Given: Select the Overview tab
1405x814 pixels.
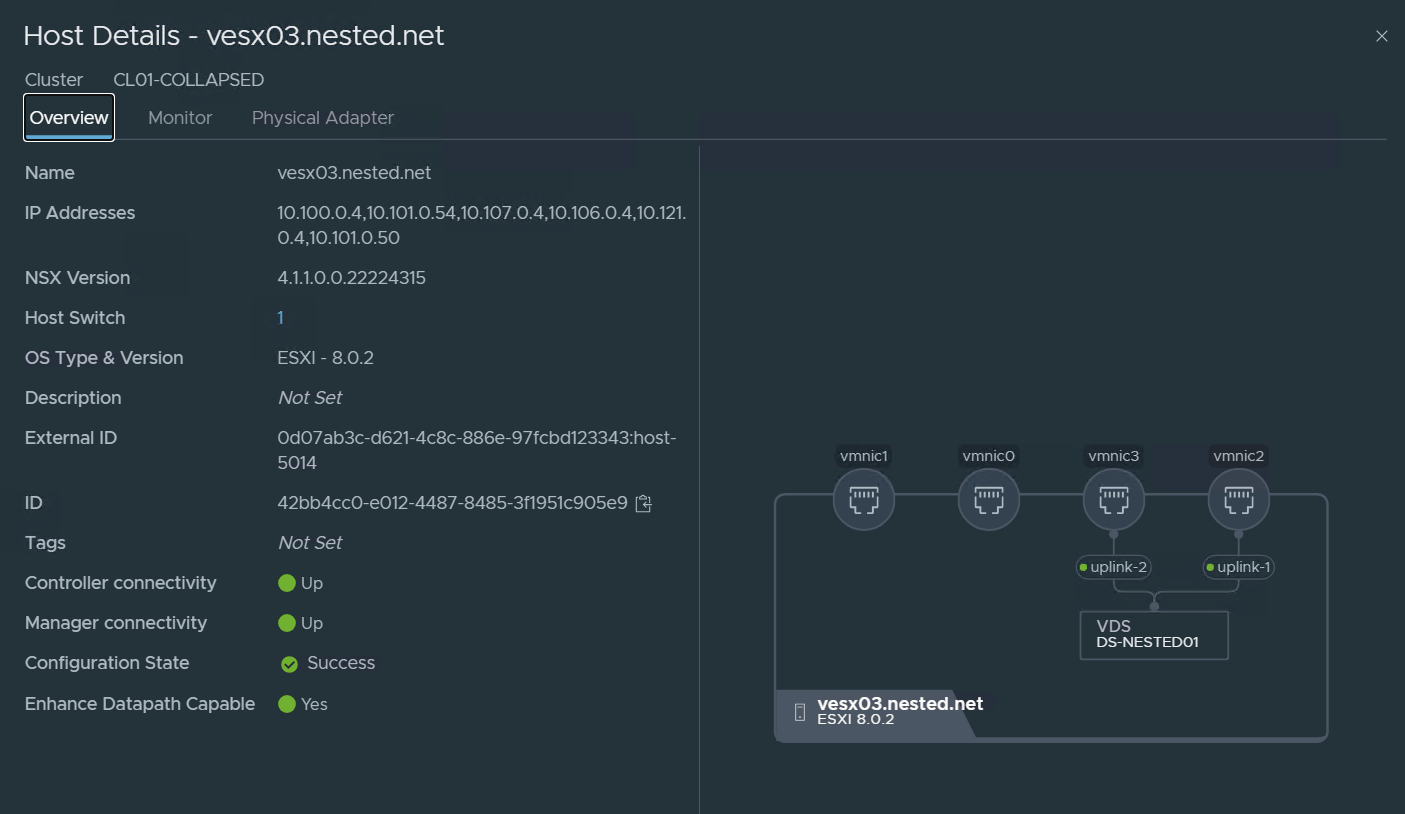Looking at the screenshot, I should 69,118.
